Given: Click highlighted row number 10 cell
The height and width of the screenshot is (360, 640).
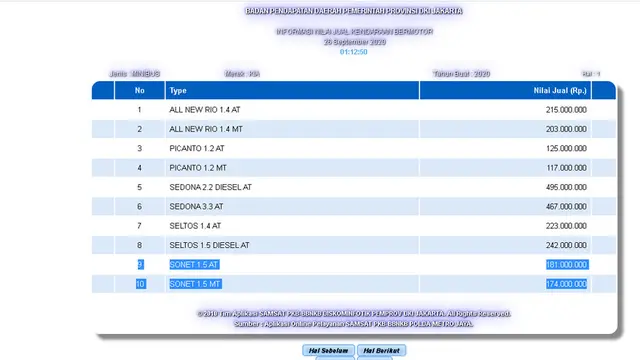Looking at the screenshot, I should pyautogui.click(x=140, y=284).
